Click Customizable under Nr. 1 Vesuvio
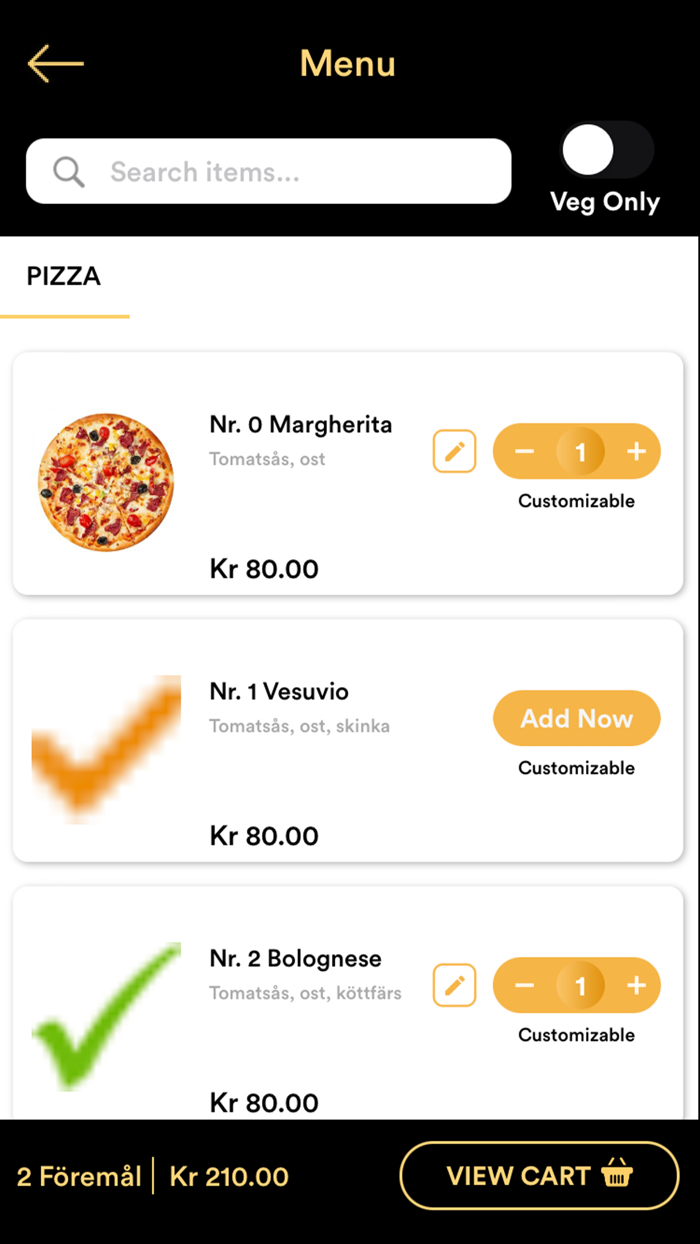Viewport: 700px width, 1244px height. [576, 768]
